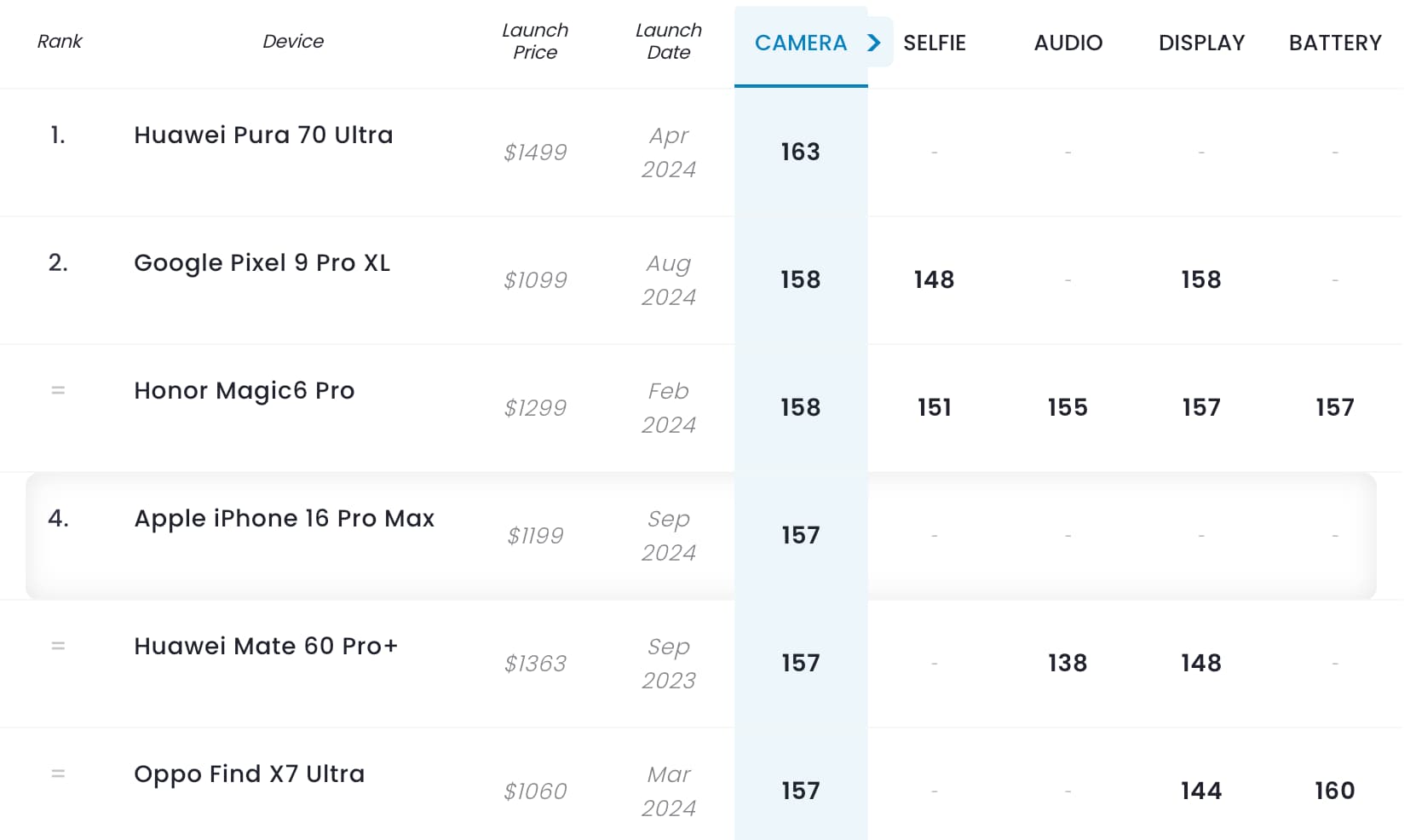Click Huawei Pura 70 Ultra camera score 163

pos(801,152)
